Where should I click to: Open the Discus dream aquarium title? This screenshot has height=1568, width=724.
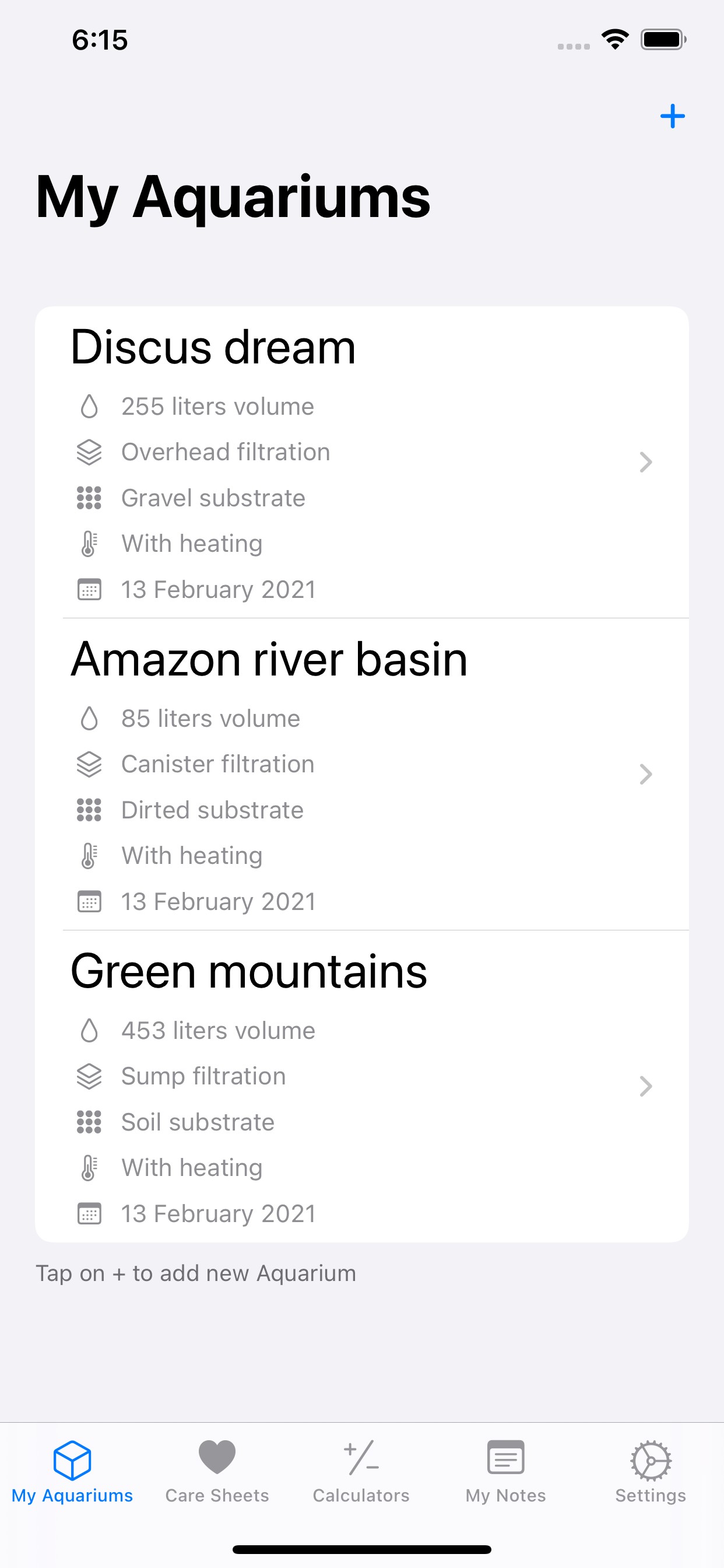click(213, 347)
